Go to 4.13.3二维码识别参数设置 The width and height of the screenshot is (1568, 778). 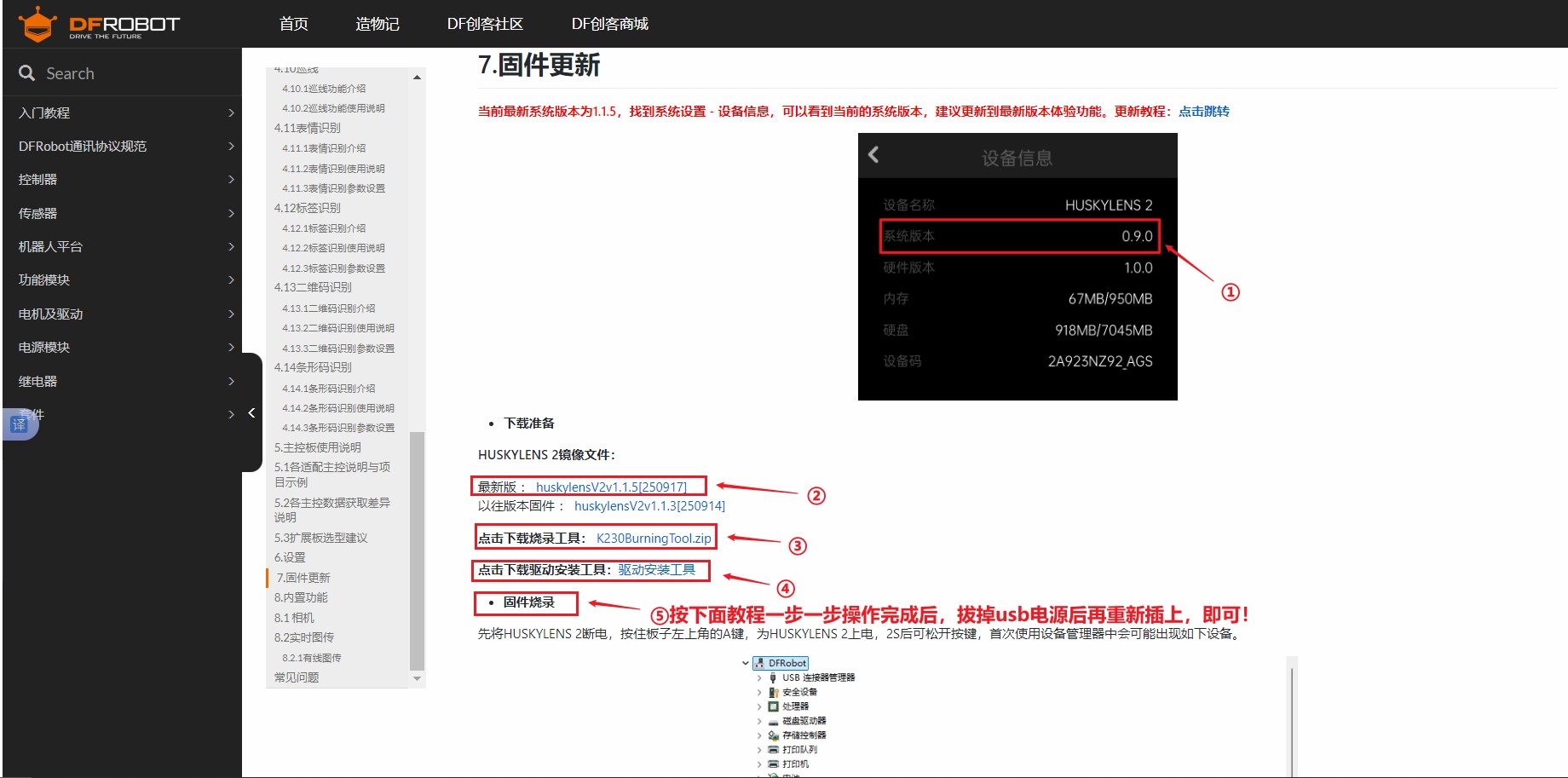pos(338,349)
